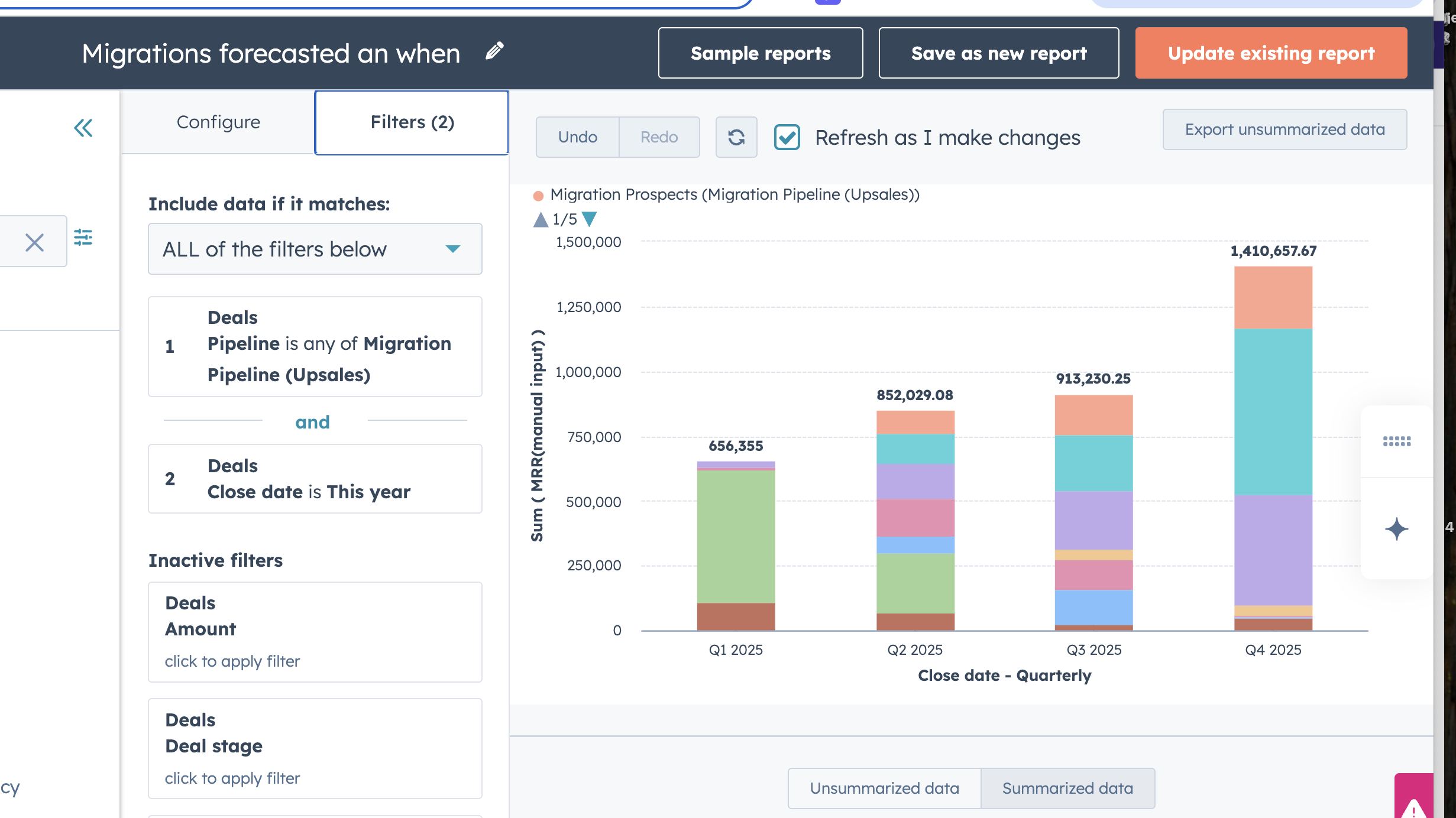Toggle Refresh as I make changes checkbox
This screenshot has width=1456, height=818.
[x=787, y=137]
